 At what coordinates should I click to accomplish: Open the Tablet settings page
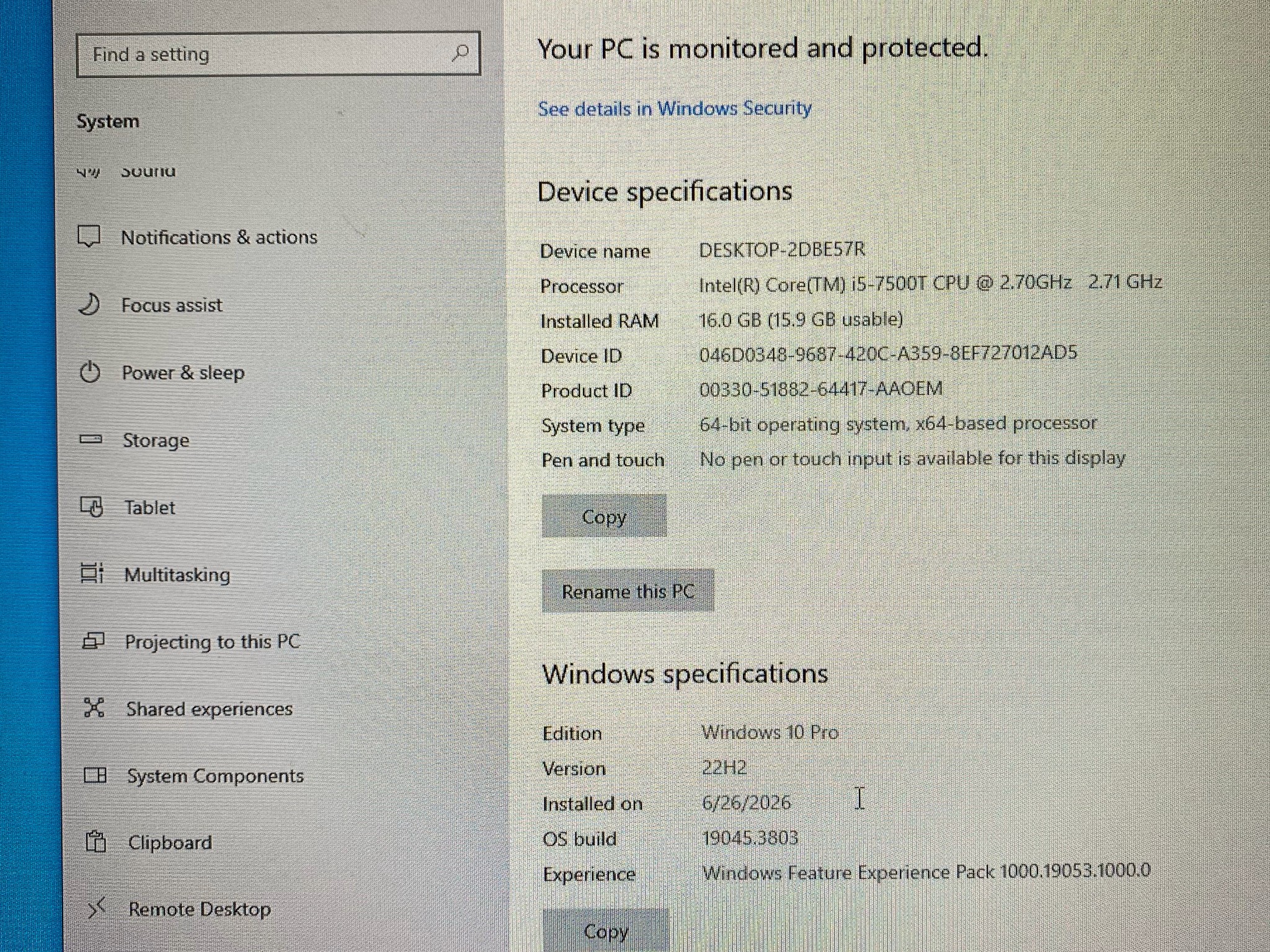pos(149,508)
